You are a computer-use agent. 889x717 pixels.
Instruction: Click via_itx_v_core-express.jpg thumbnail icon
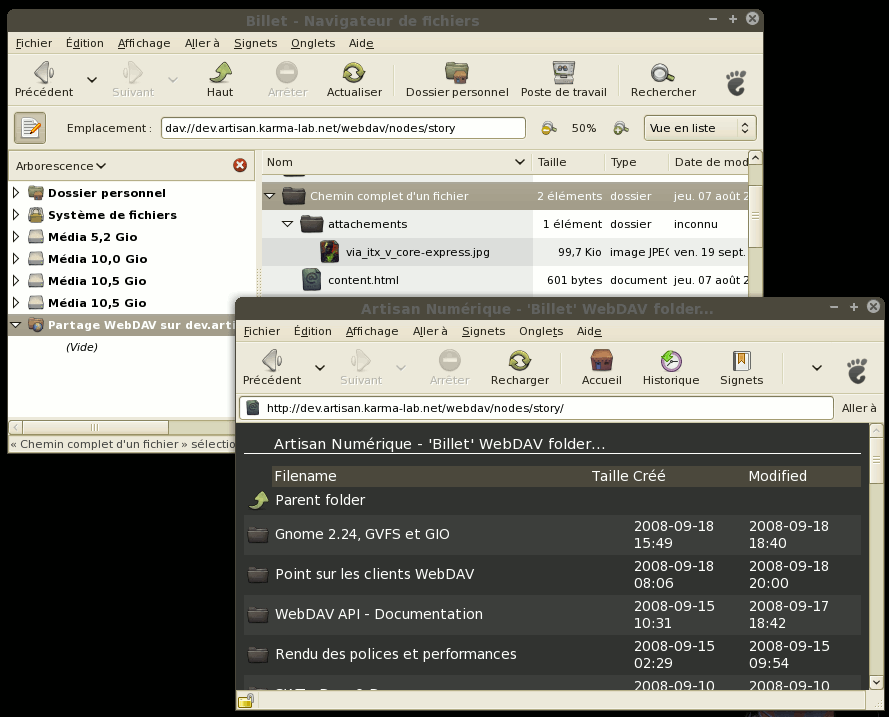pos(329,252)
